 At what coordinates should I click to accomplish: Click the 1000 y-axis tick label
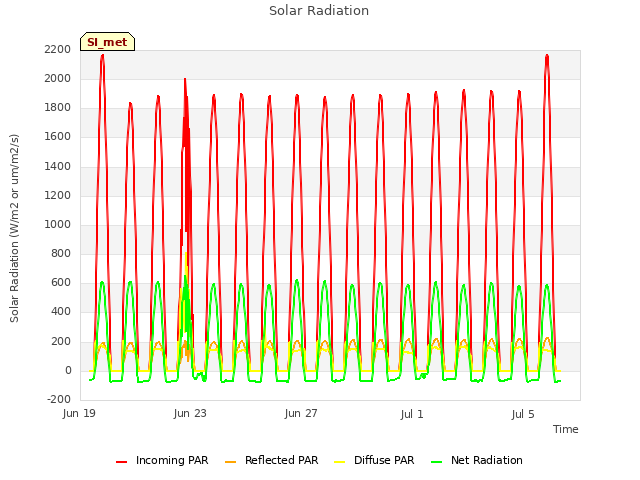[58, 225]
